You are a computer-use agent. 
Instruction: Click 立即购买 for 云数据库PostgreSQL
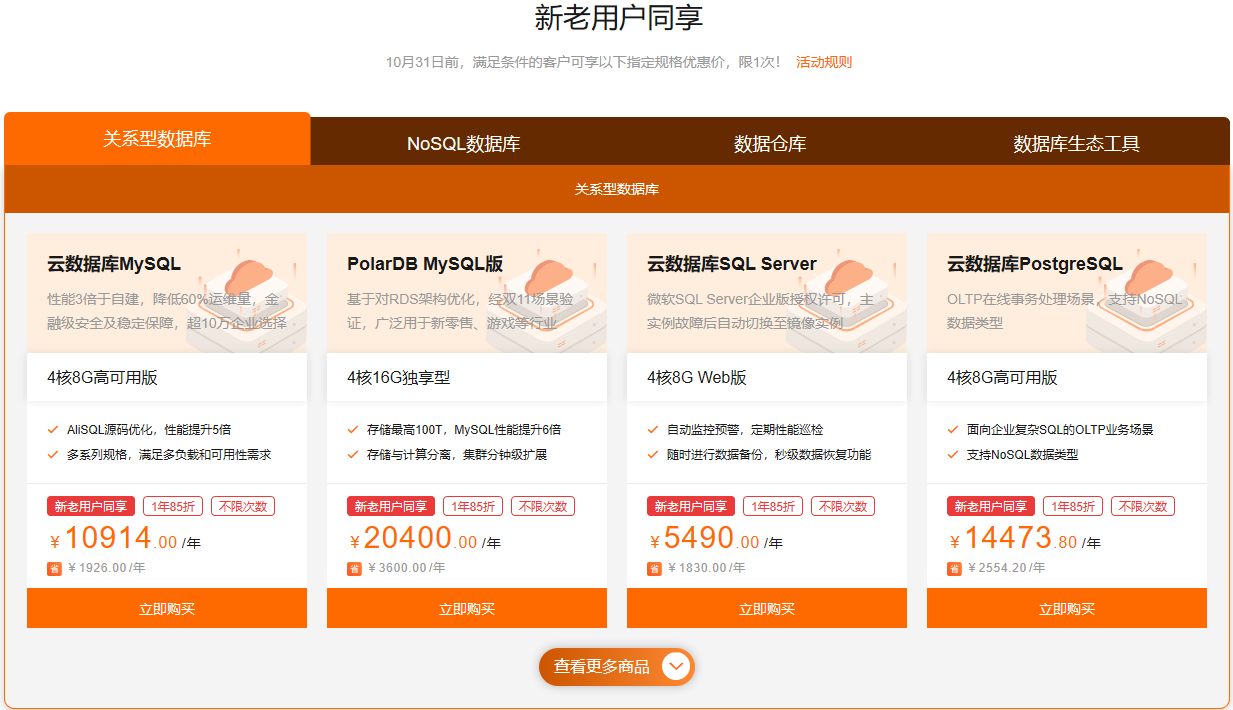(1067, 608)
